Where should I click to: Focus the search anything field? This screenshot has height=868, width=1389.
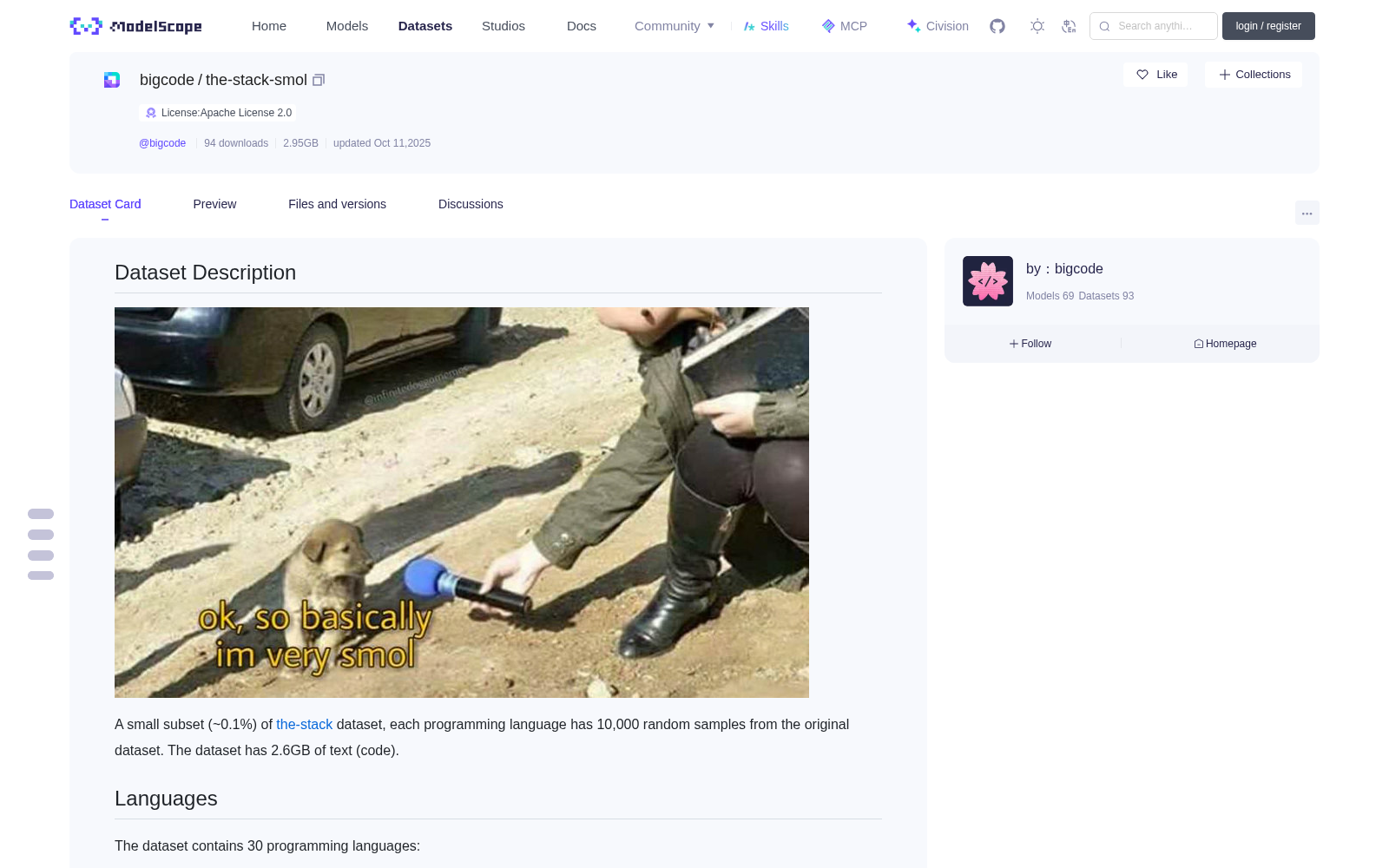1154,26
